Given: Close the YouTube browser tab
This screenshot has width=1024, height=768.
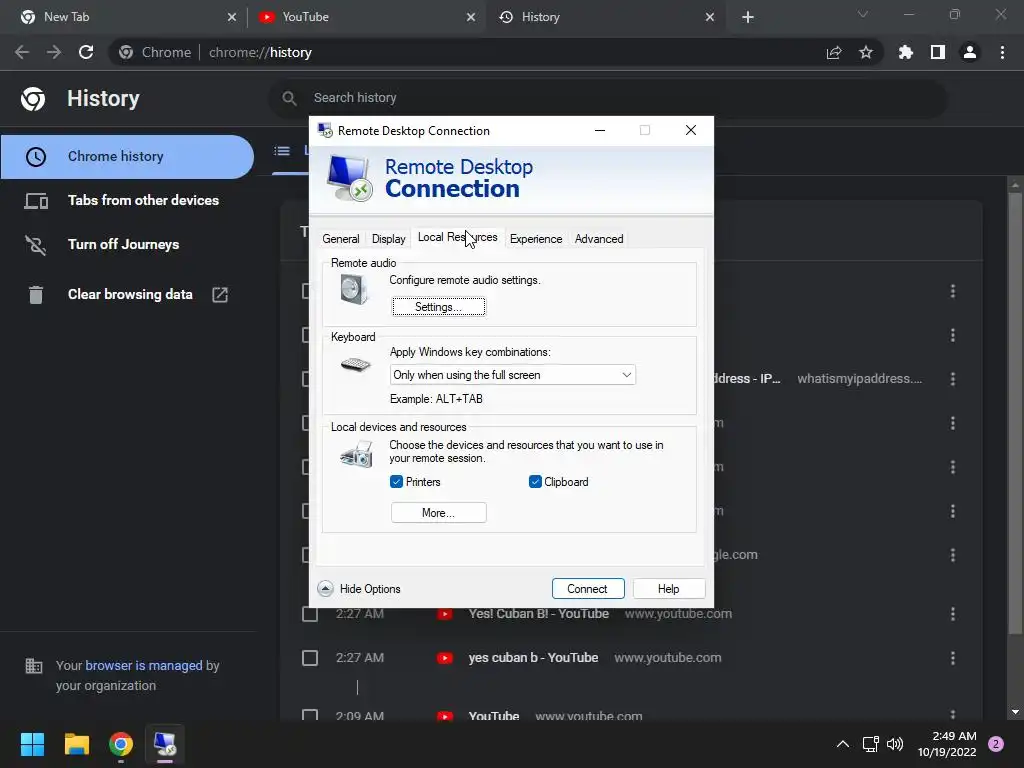Looking at the screenshot, I should pyautogui.click(x=471, y=17).
